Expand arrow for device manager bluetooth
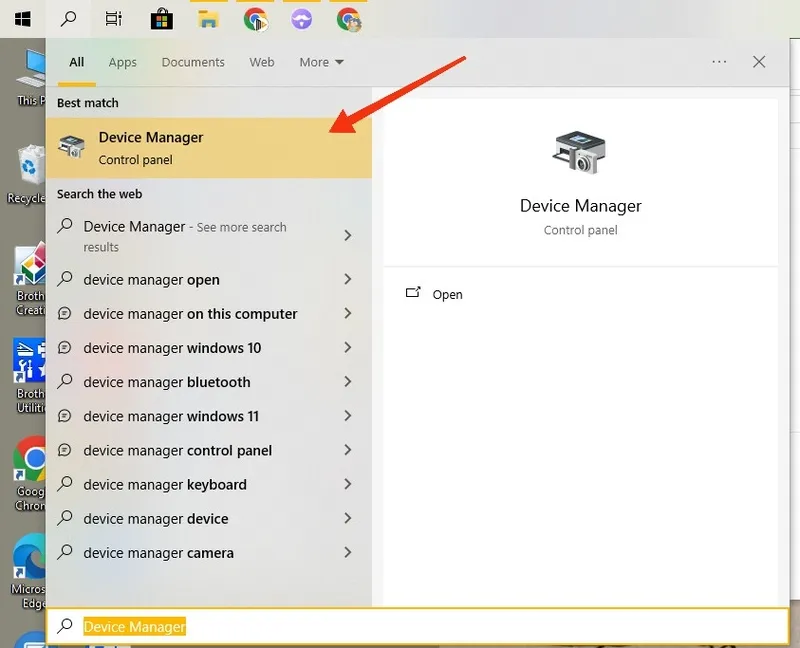The height and width of the screenshot is (648, 800). (347, 382)
